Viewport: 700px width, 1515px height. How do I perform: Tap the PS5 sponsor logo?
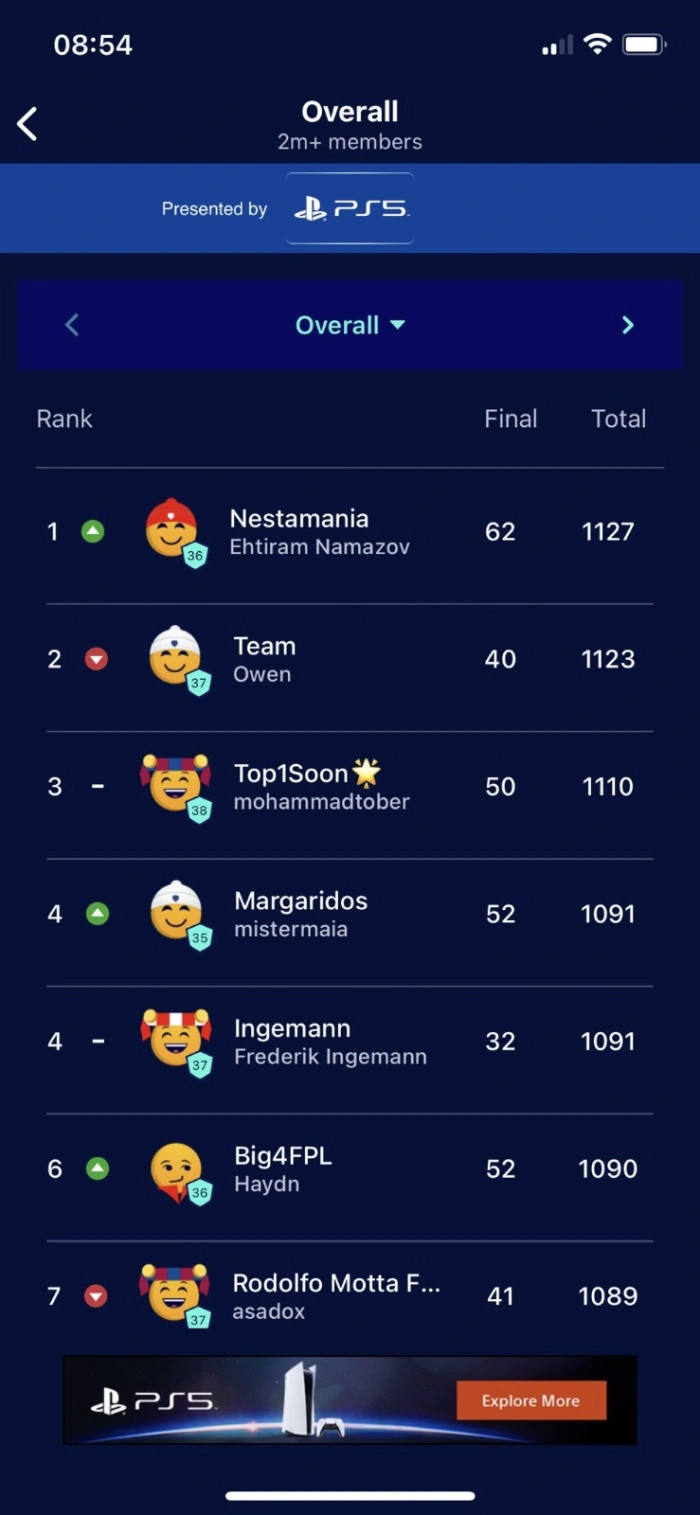(x=350, y=209)
